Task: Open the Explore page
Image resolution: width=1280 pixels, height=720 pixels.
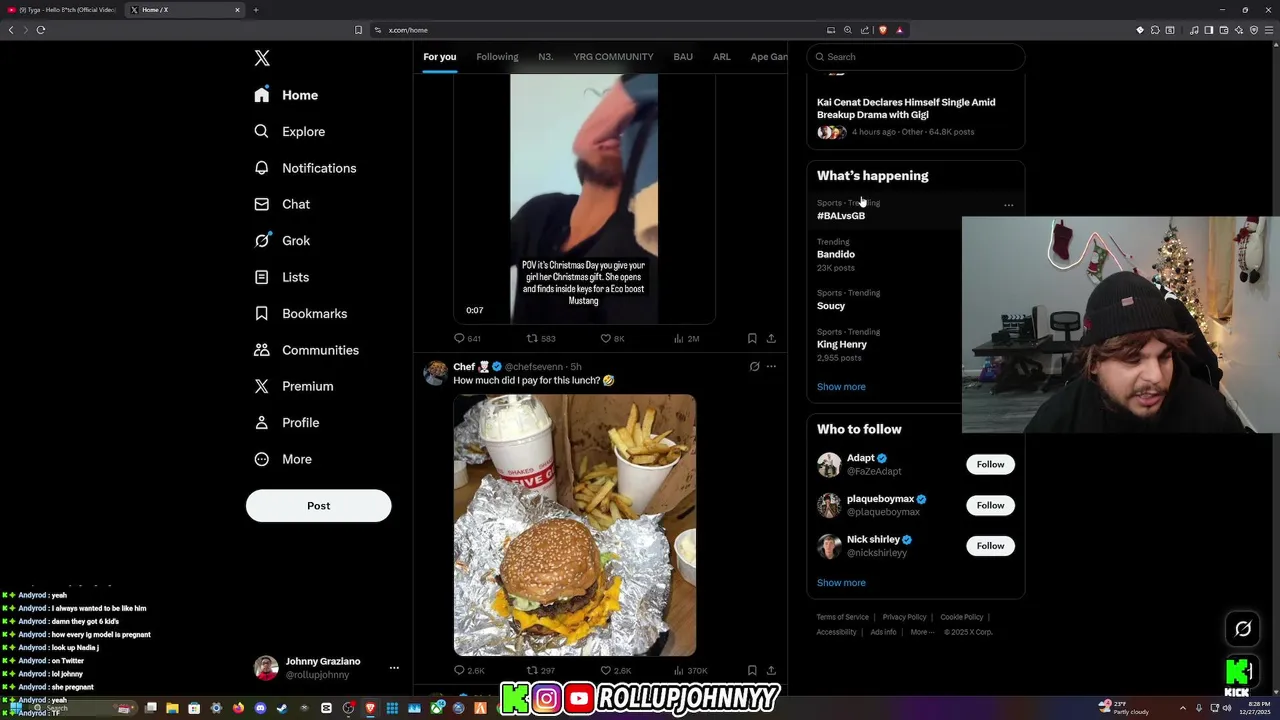Action: (x=289, y=131)
